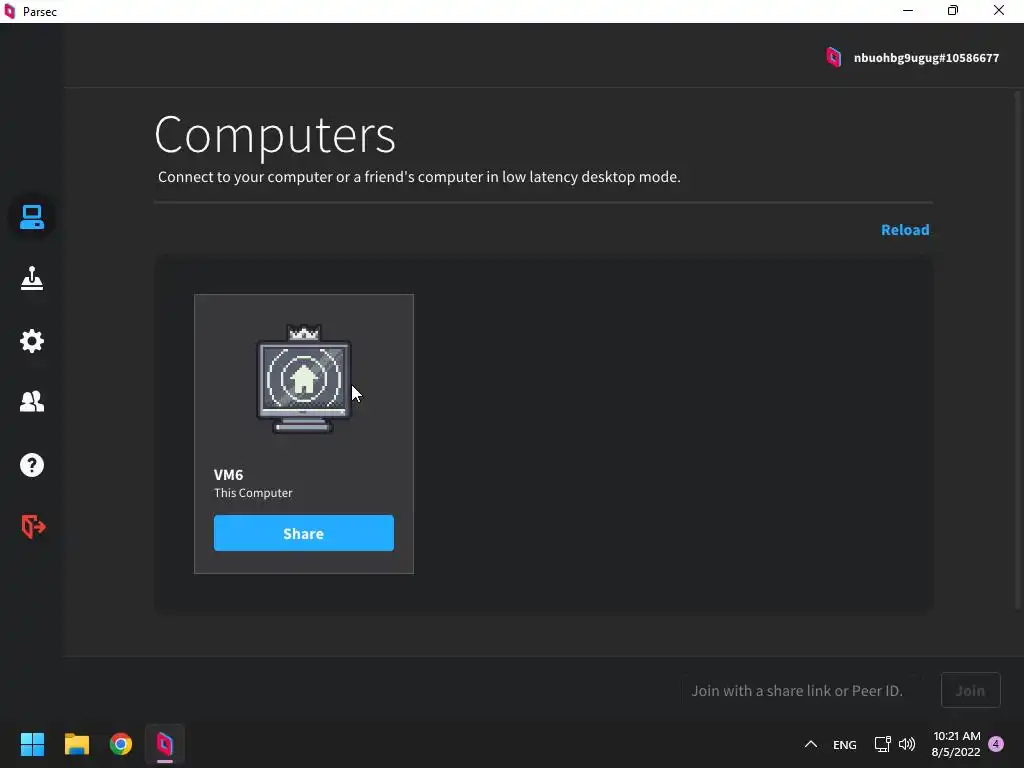The image size is (1024, 768).
Task: Select the VM6 computer name text
Action: point(229,475)
